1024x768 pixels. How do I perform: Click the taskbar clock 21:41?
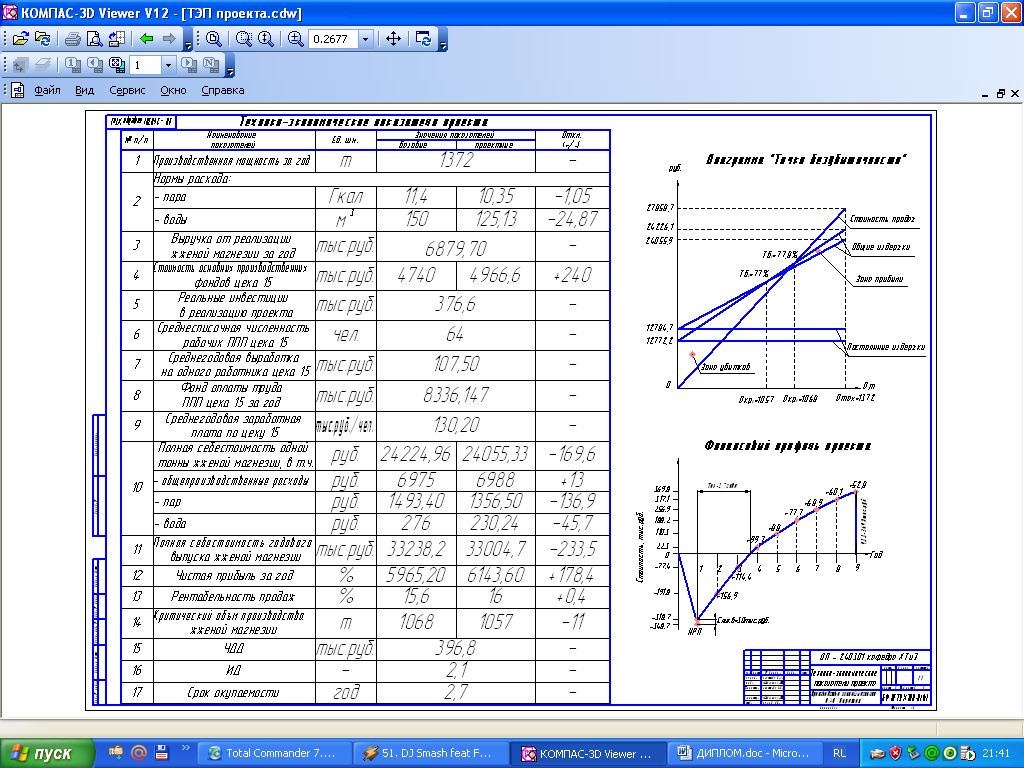(x=995, y=753)
